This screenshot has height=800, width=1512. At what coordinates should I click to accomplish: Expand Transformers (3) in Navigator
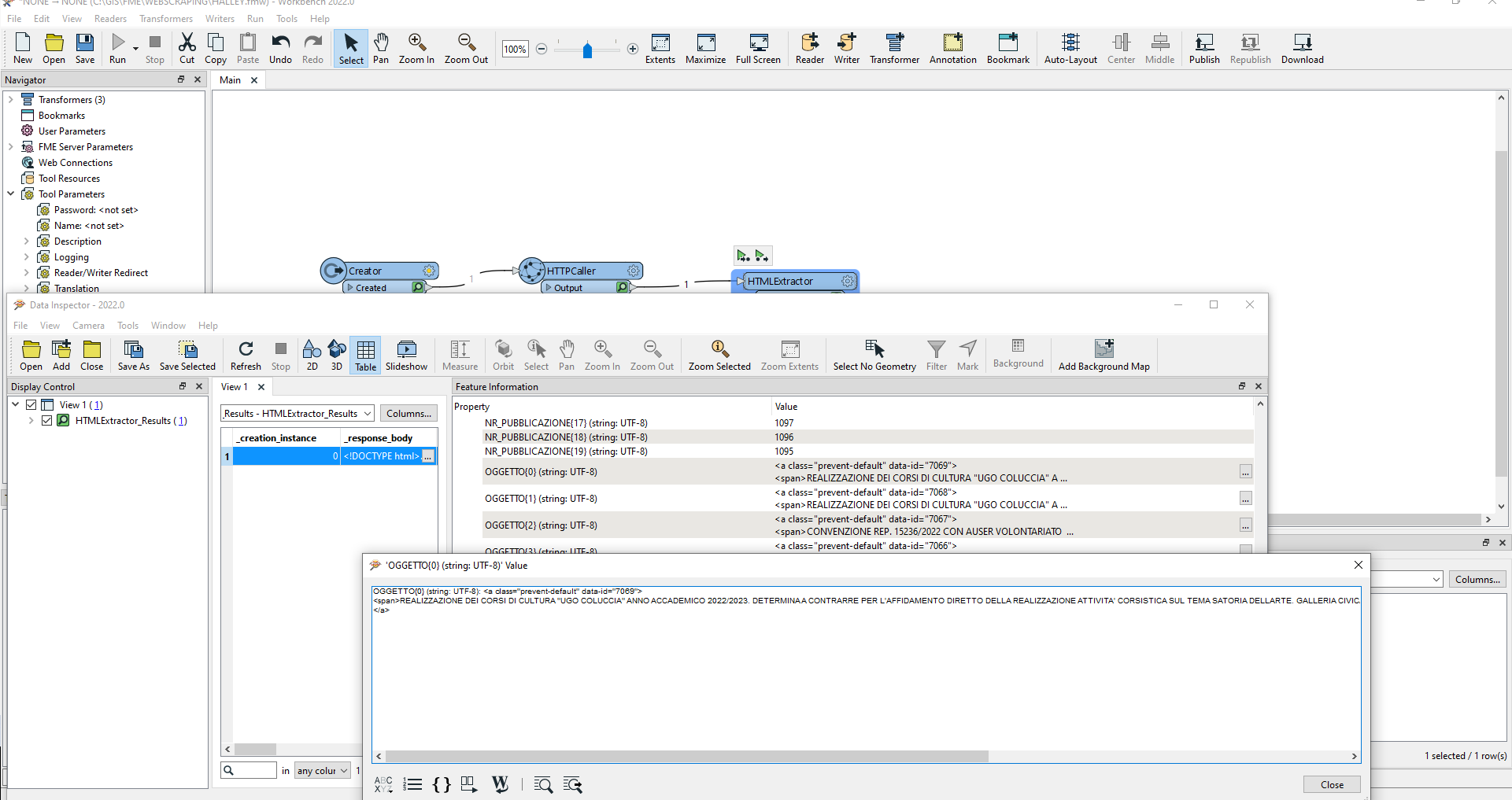(11, 99)
